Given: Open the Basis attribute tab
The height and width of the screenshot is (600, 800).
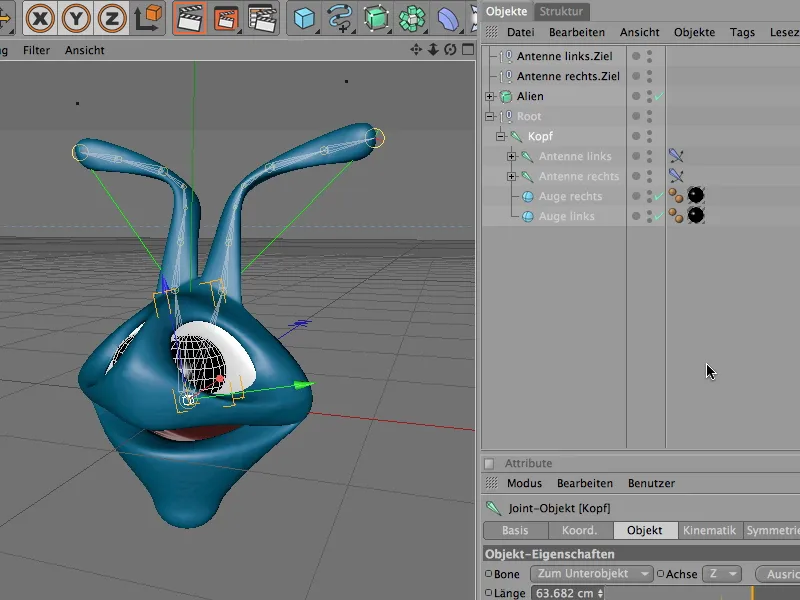Looking at the screenshot, I should pos(515,530).
